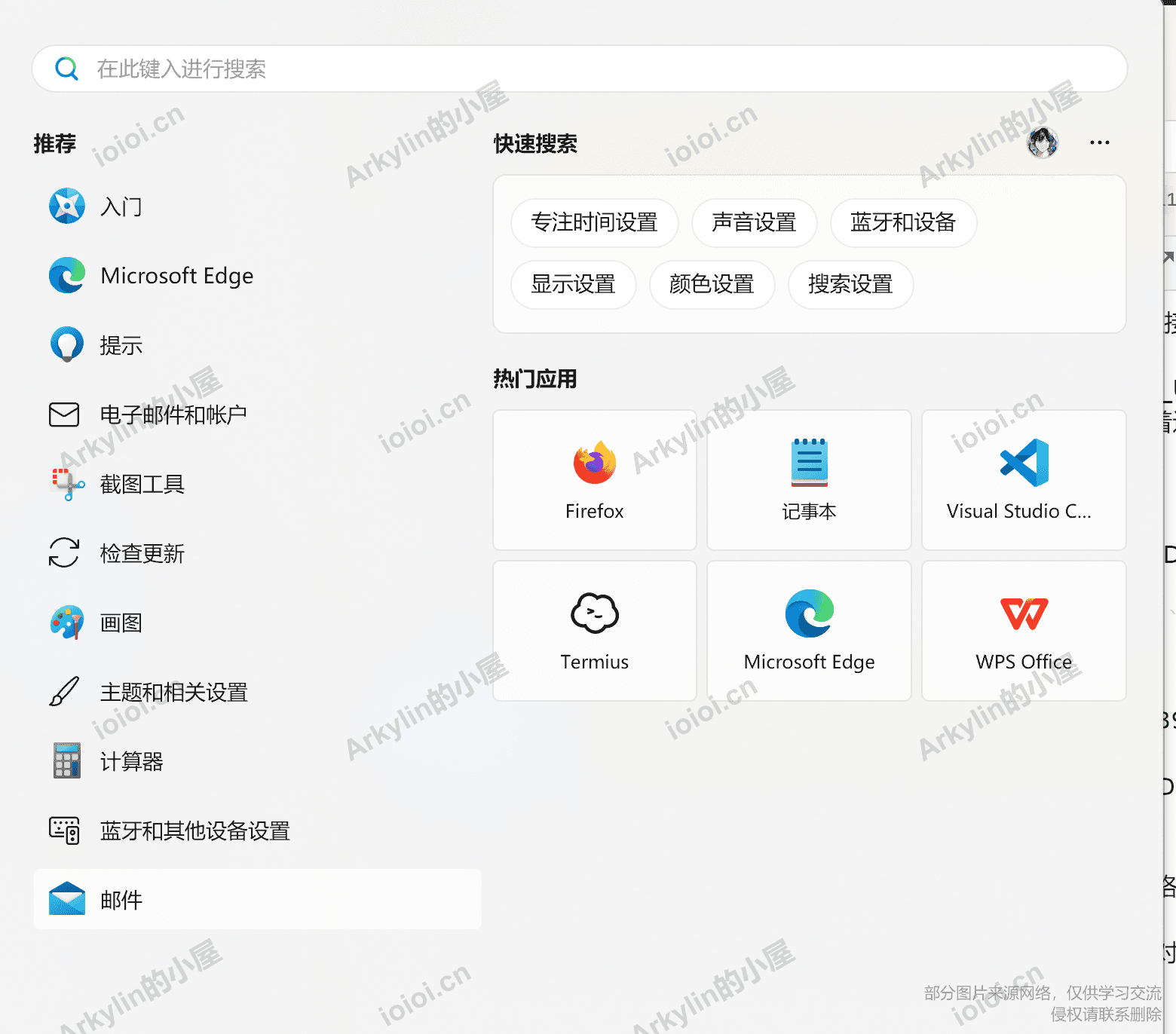The height and width of the screenshot is (1034, 1176).
Task: Launch 截图工具 snipping tool icon
Action: click(67, 484)
